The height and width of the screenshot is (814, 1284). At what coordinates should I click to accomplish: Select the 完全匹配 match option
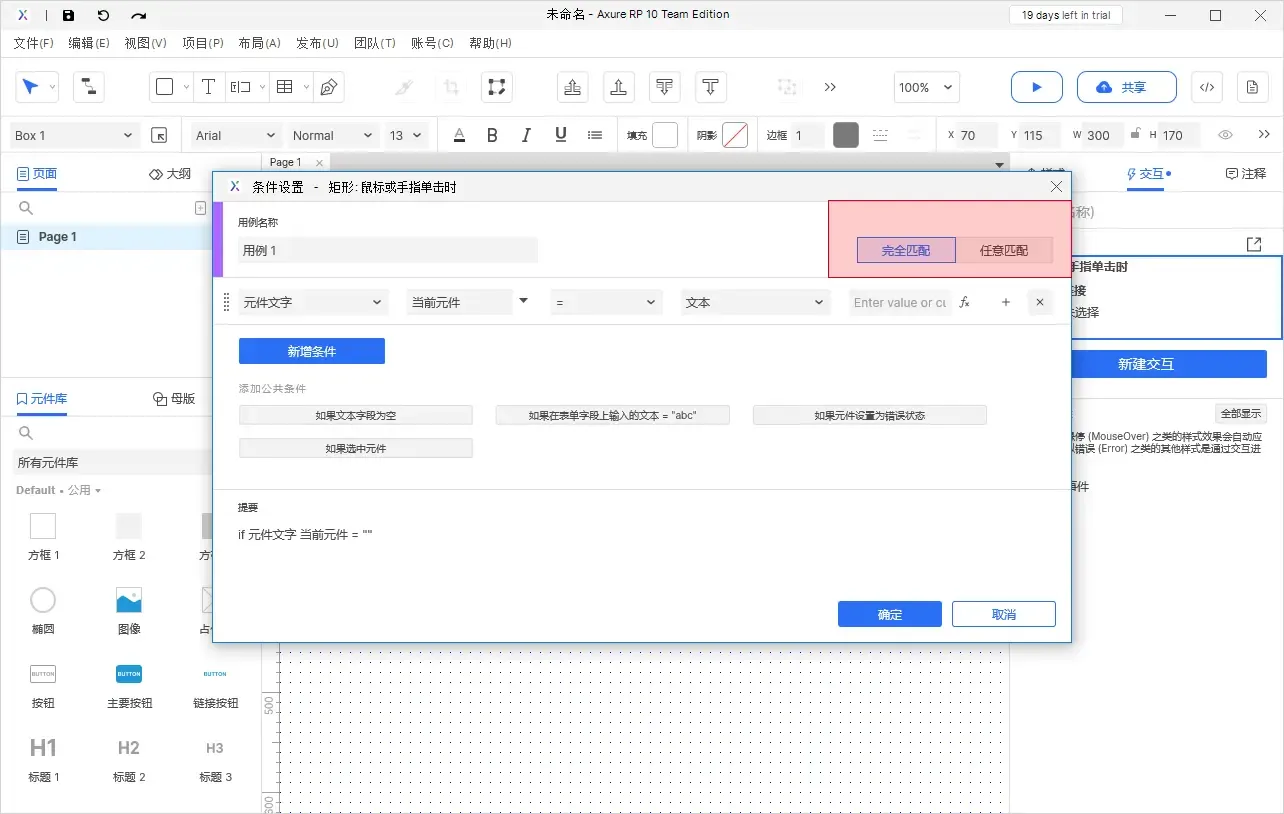pyautogui.click(x=905, y=250)
